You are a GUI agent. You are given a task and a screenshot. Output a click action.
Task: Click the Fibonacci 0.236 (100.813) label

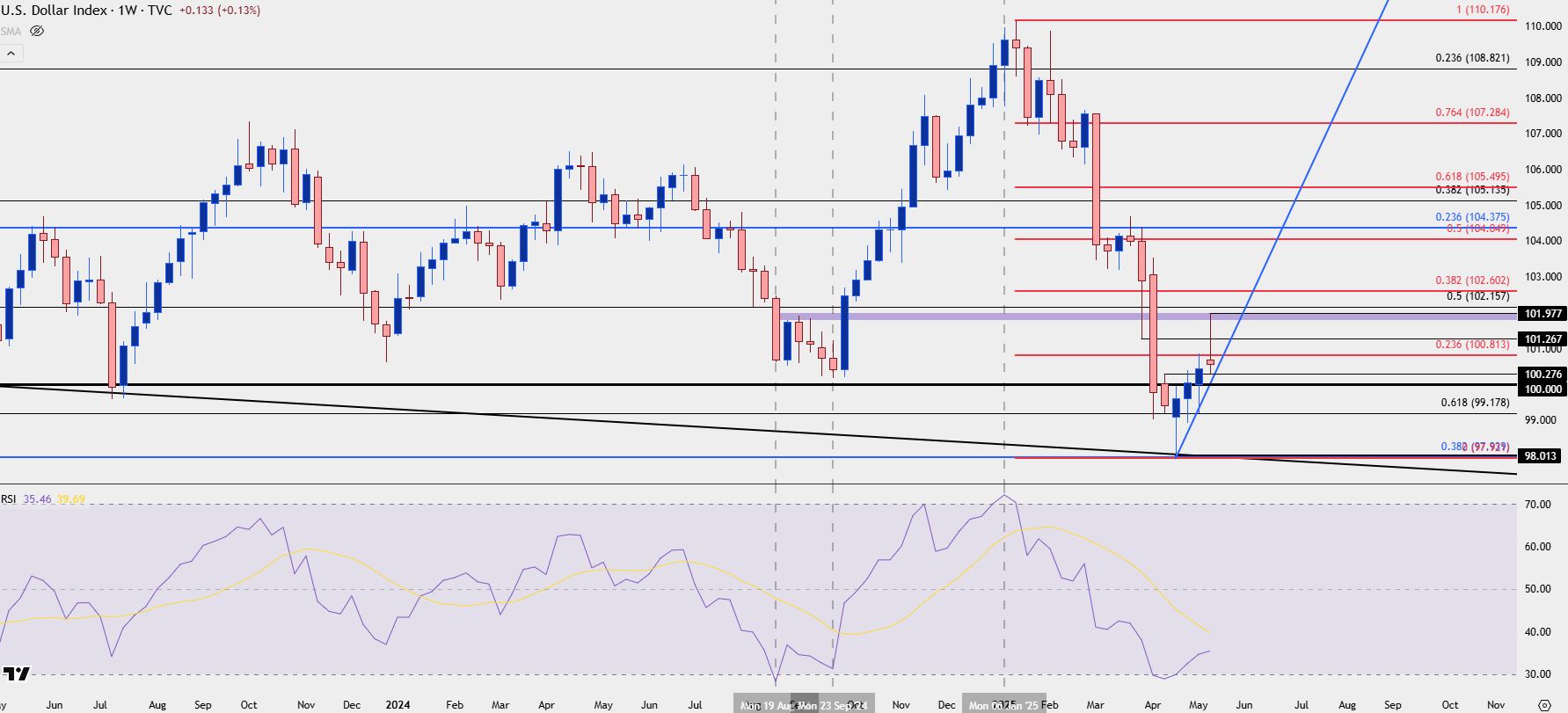(x=1472, y=345)
